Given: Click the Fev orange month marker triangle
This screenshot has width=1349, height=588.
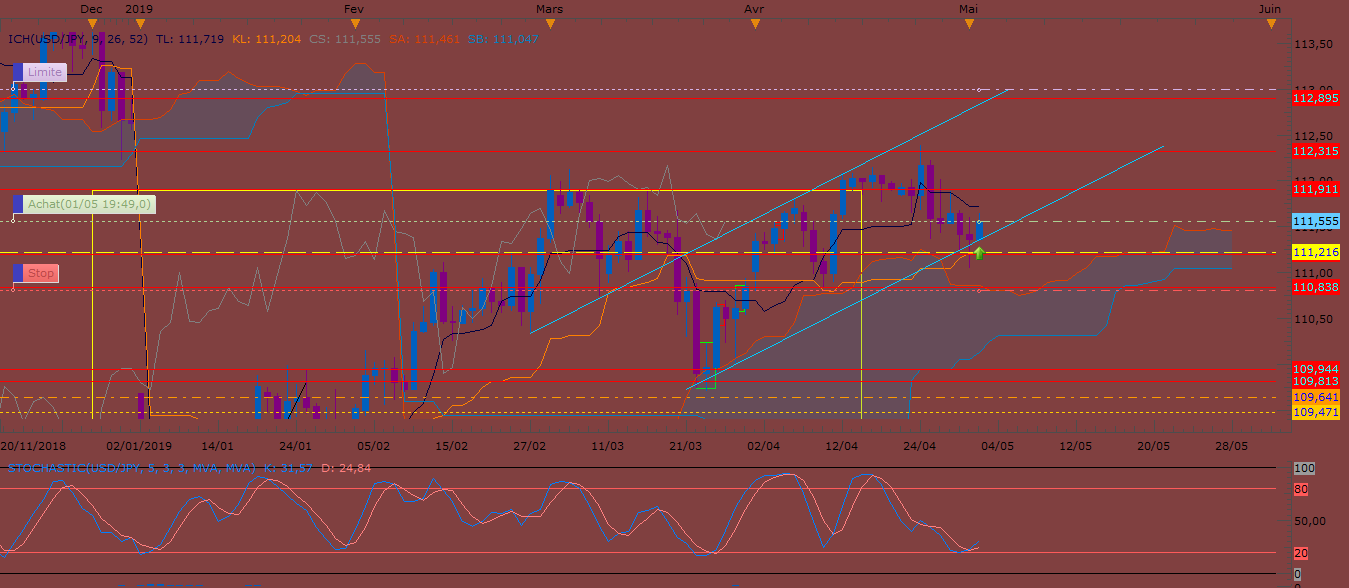Looking at the screenshot, I should pyautogui.click(x=357, y=24).
